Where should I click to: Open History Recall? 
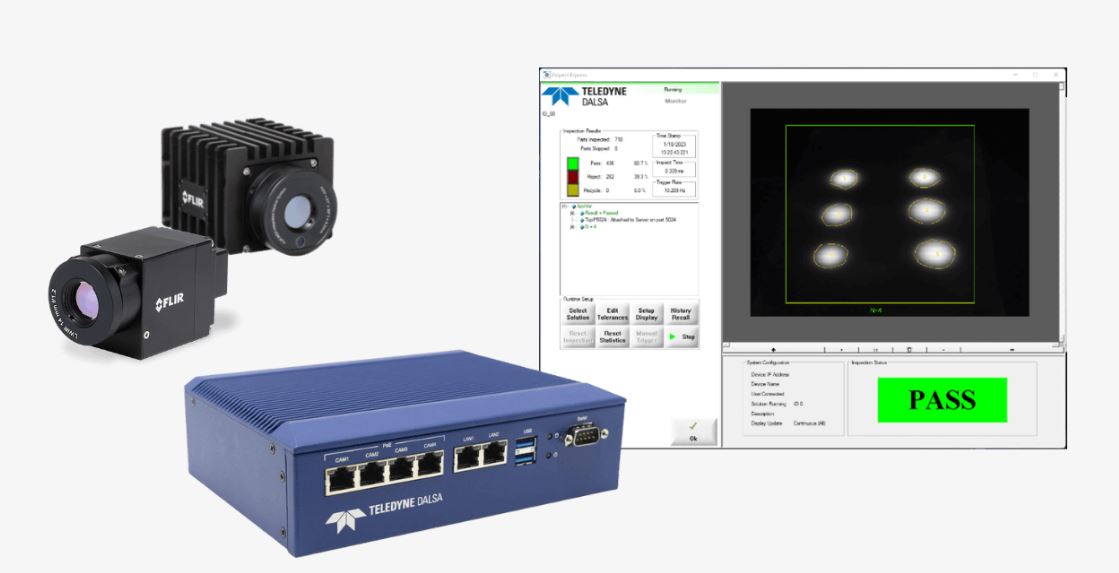click(x=682, y=314)
